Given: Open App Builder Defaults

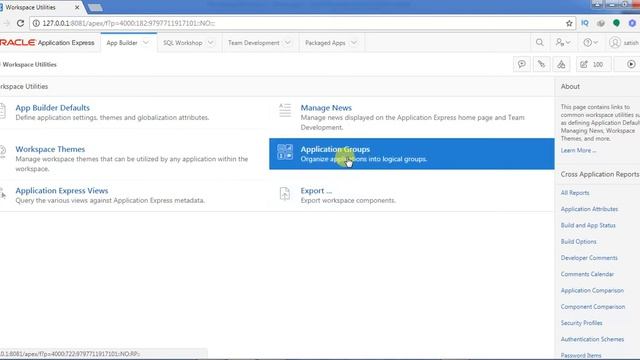Looking at the screenshot, I should [52, 108].
